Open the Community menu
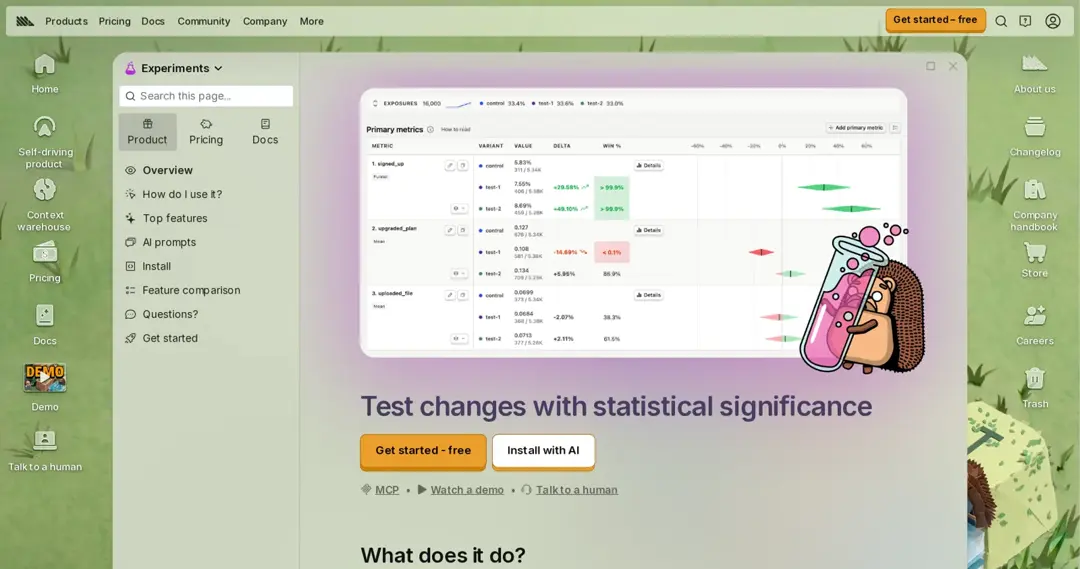 pyautogui.click(x=204, y=21)
